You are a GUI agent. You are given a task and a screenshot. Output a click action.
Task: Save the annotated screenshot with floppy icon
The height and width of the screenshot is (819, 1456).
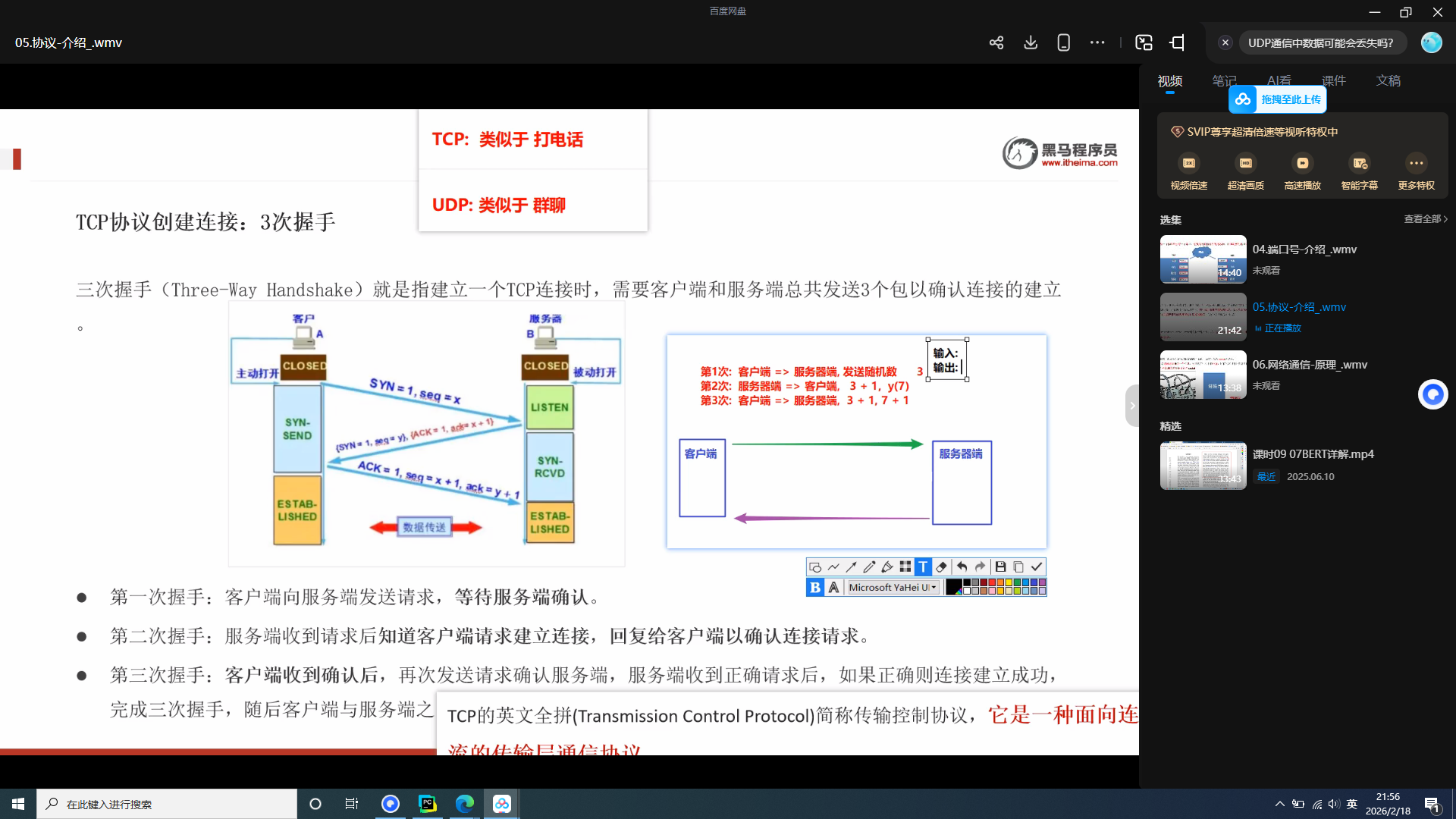pos(1000,566)
